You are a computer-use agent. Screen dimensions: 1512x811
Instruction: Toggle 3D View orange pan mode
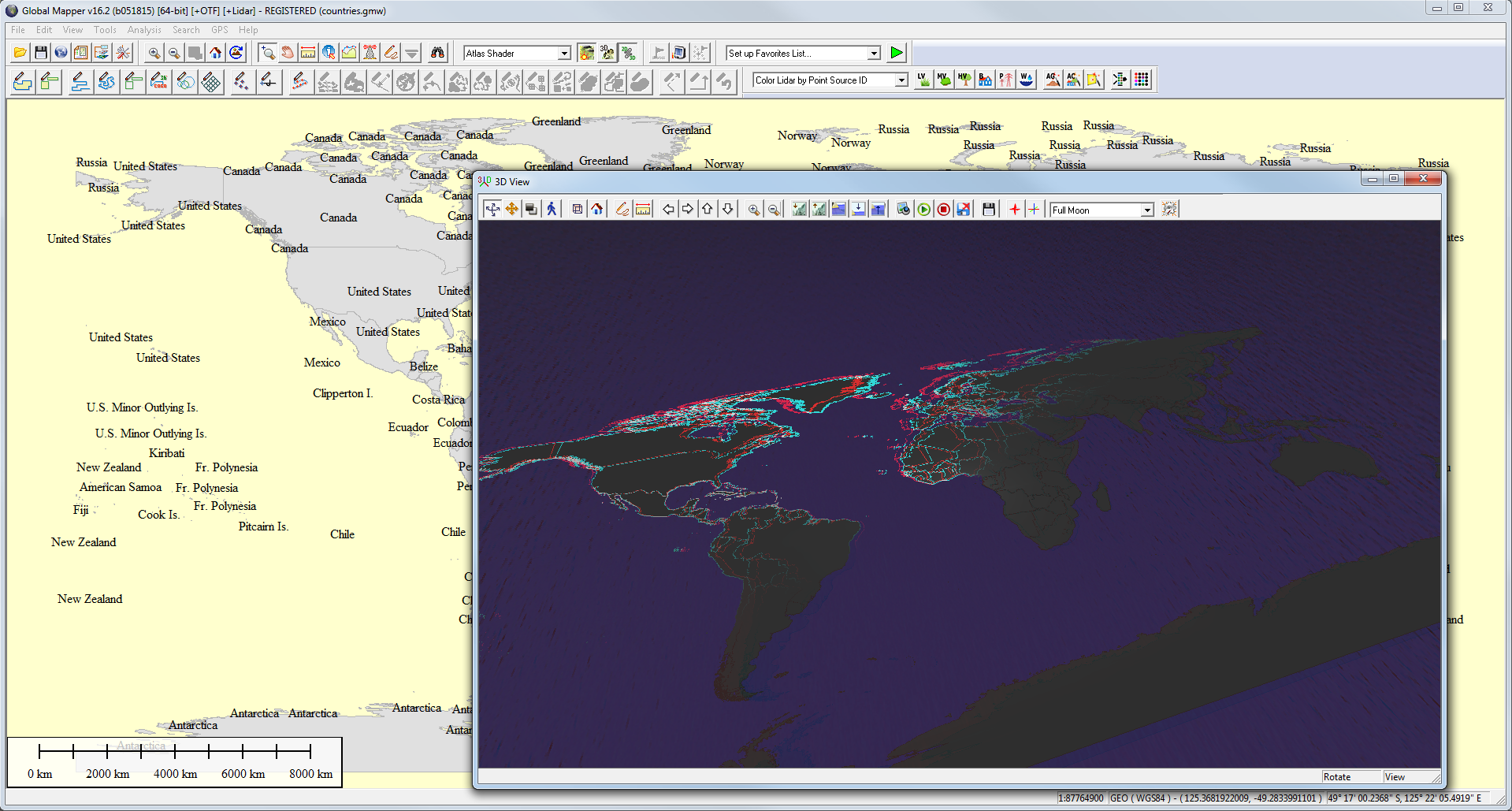click(512, 209)
